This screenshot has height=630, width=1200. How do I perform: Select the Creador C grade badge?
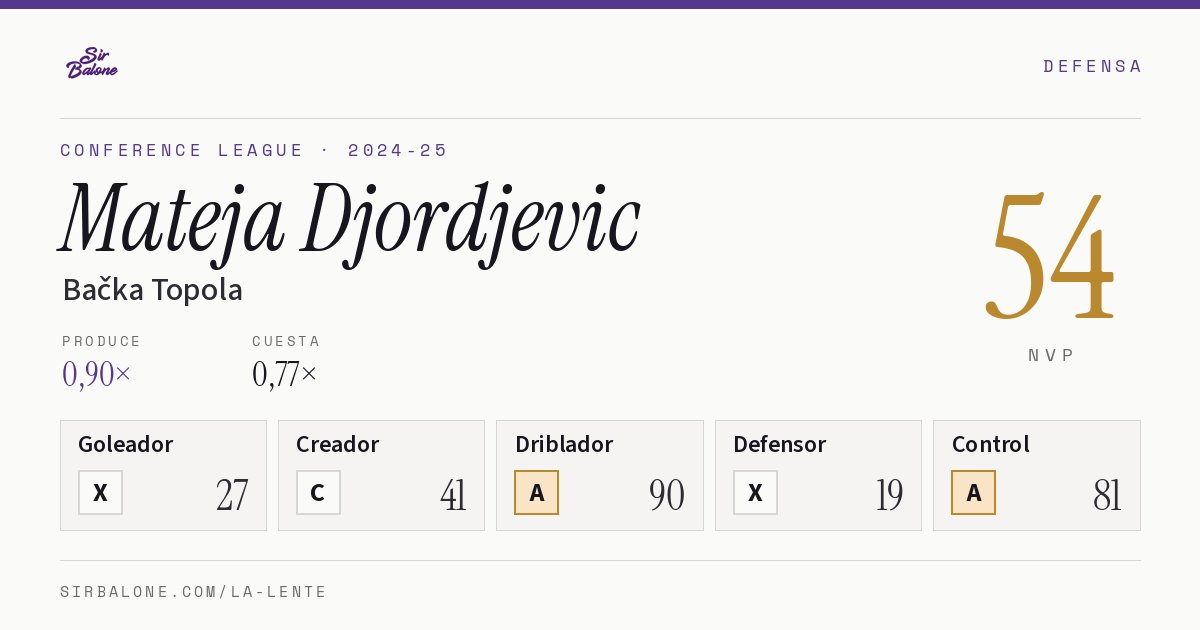(x=318, y=492)
